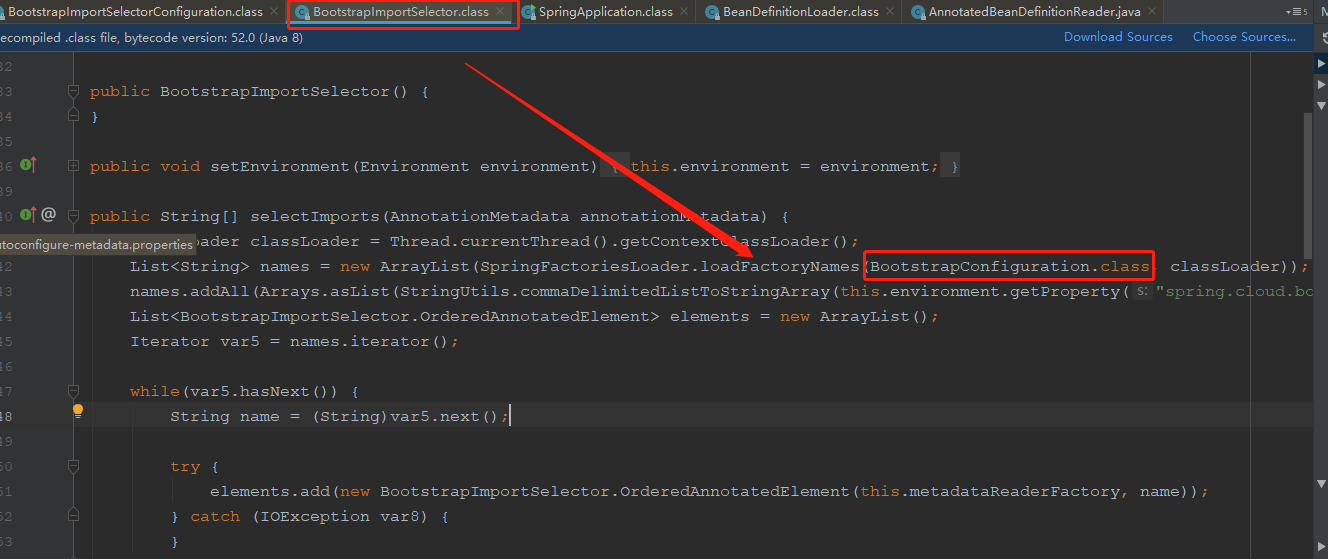Close the AnnotatedBeanDefinitionReader.java tab
Viewport: 1328px width, 559px height.
(1153, 12)
